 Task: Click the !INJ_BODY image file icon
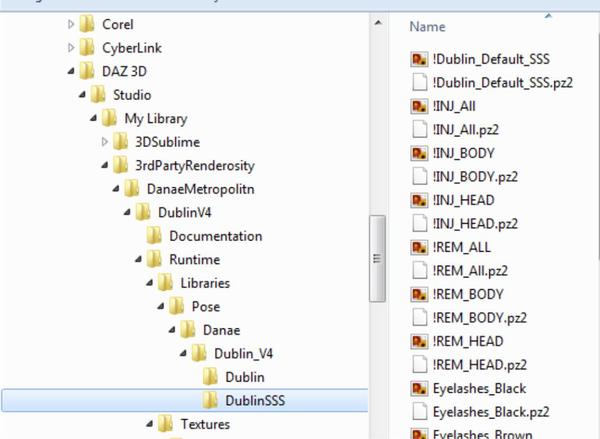point(419,153)
